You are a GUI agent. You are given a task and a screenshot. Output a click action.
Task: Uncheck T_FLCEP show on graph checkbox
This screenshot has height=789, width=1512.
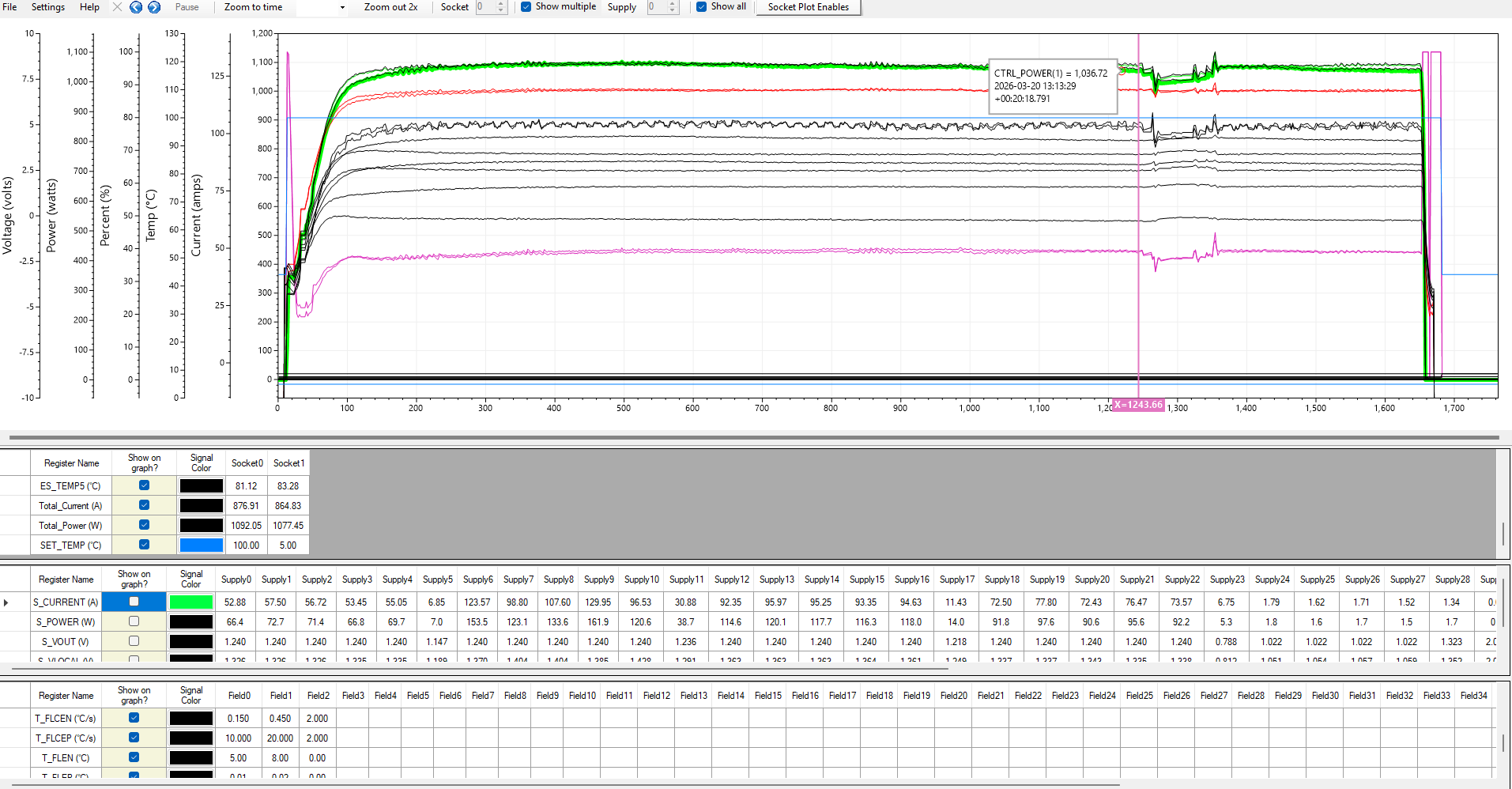pos(134,738)
